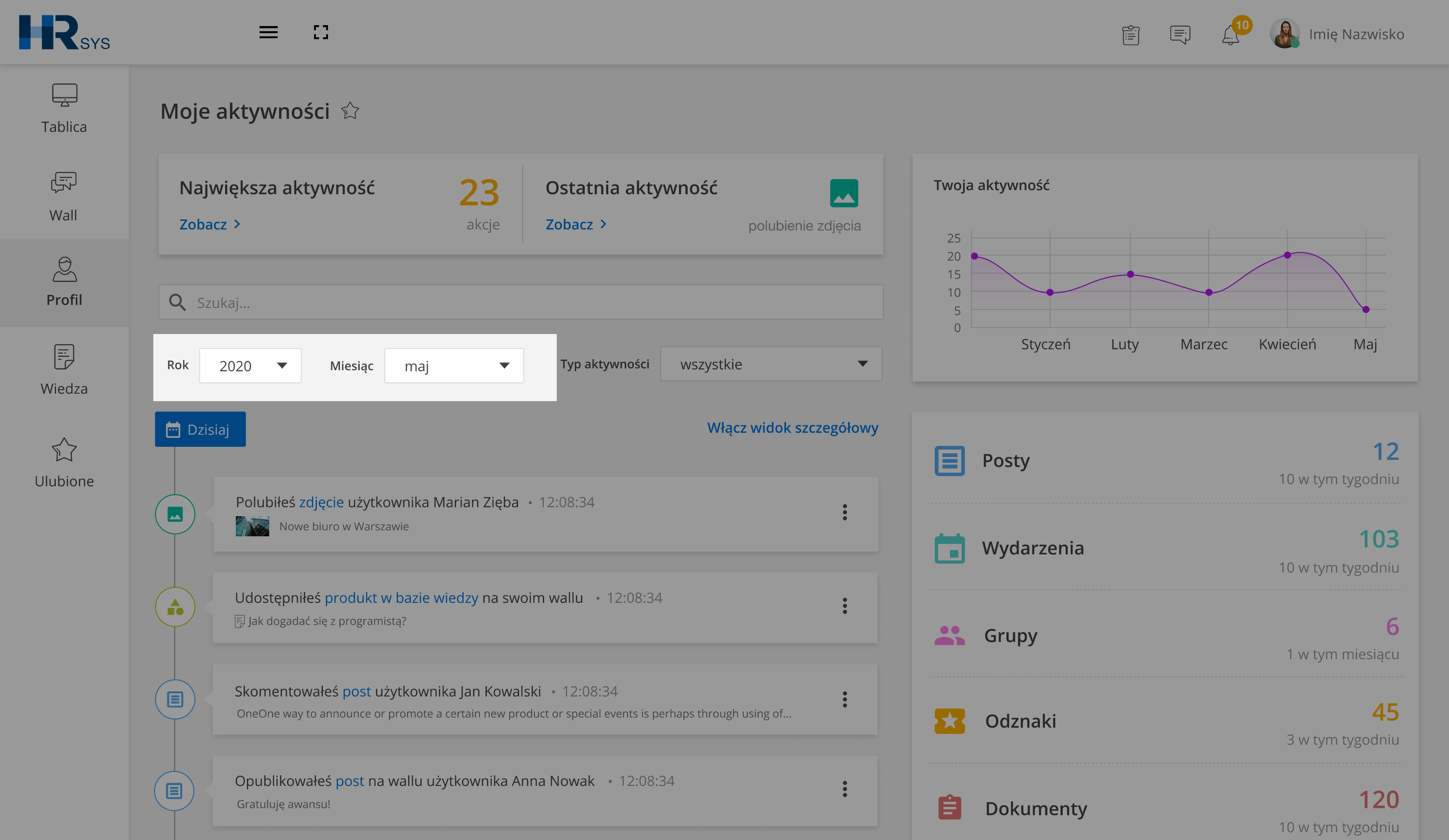Click the post timeline icon for Opublikowałeś entry
Screen dimensions: 1449x840
tap(174, 791)
